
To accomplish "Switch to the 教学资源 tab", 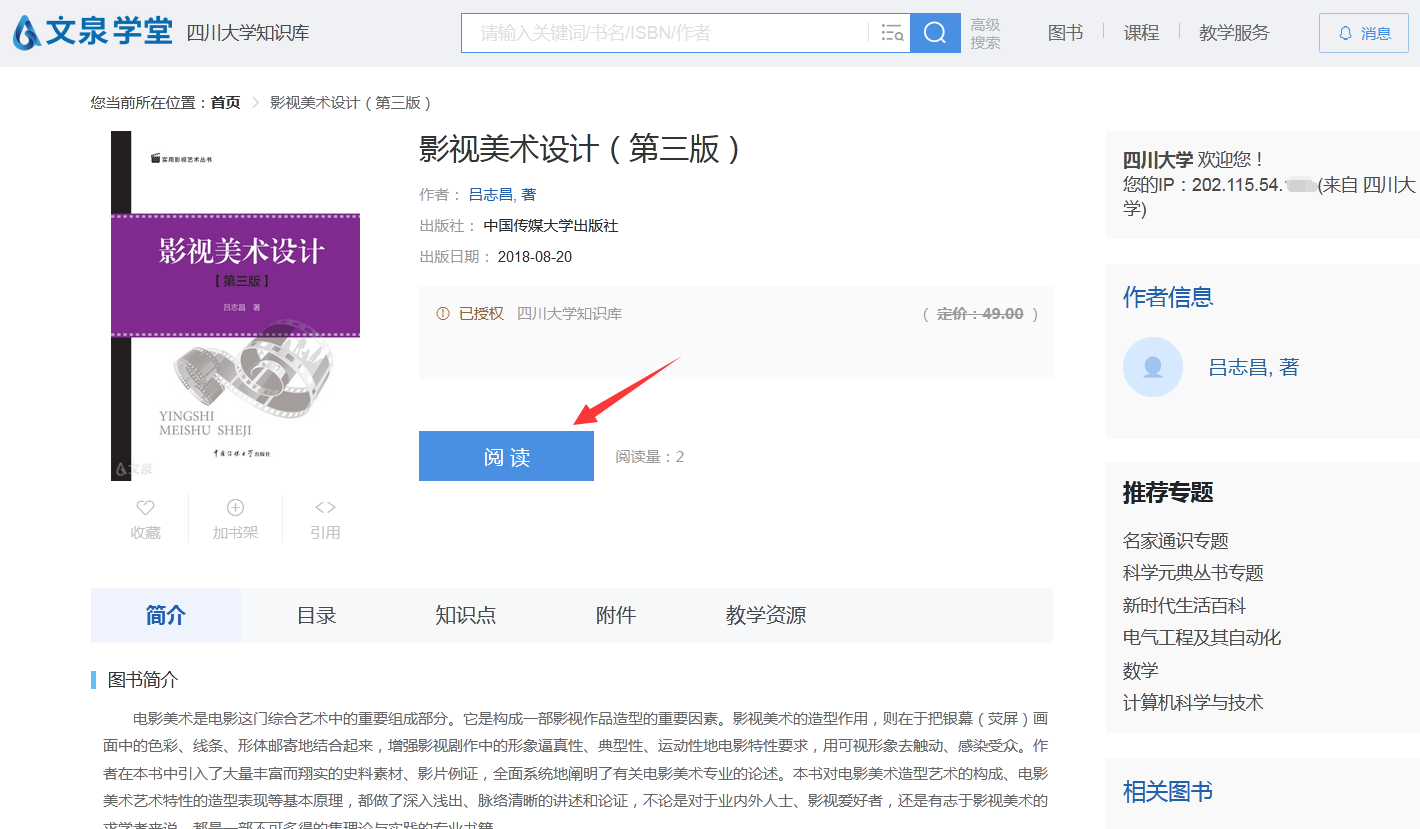I will coord(766,615).
